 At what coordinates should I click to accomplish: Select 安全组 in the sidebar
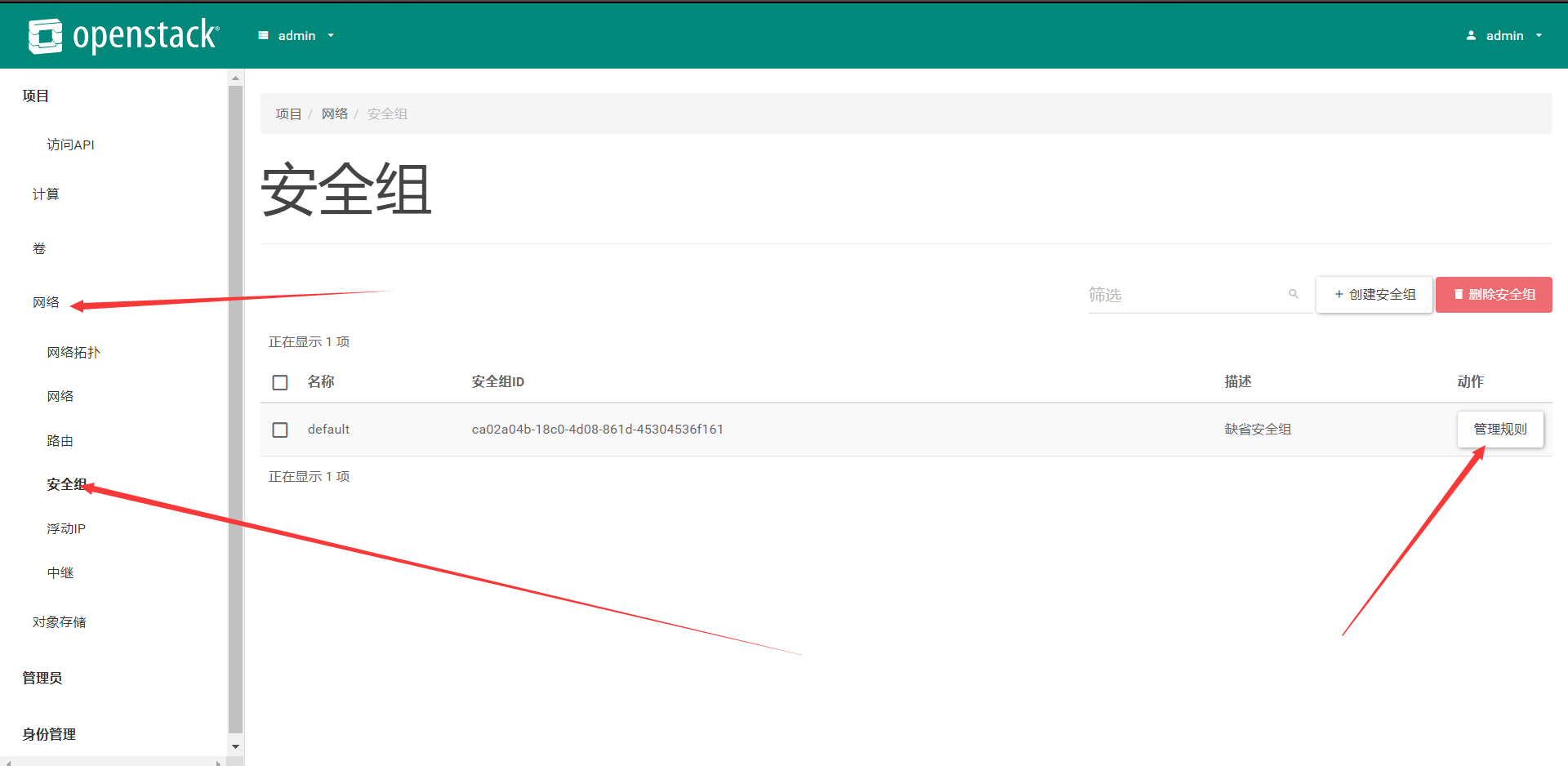coord(67,484)
